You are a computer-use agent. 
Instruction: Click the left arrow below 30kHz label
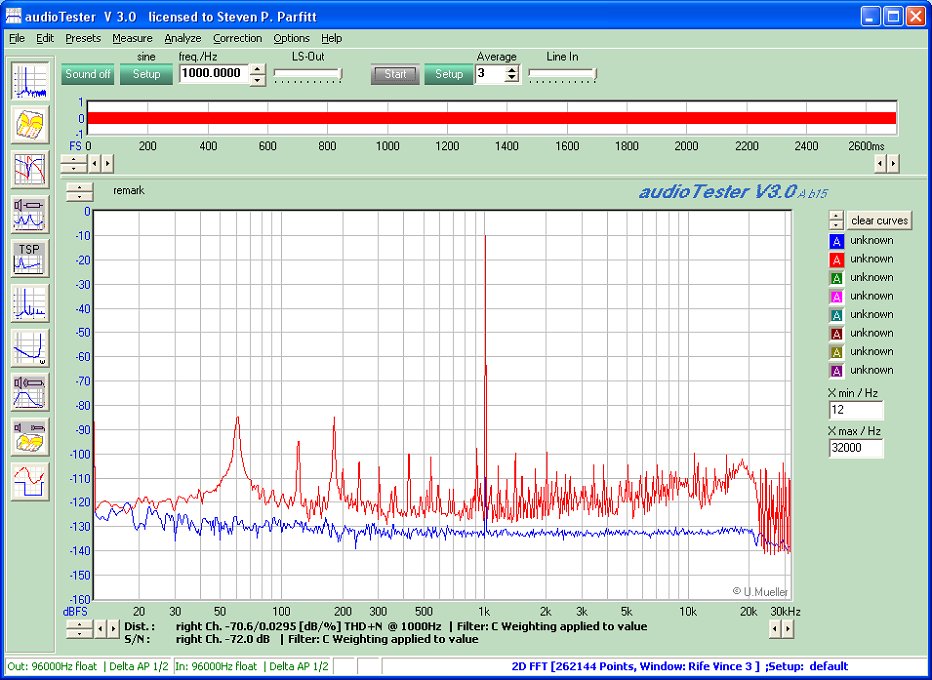click(x=775, y=629)
